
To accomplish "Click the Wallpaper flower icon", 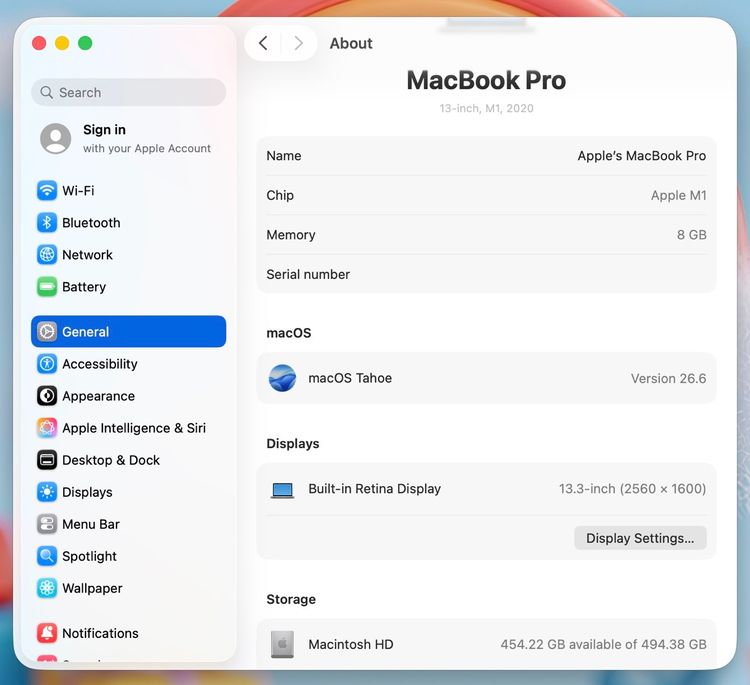I will pyautogui.click(x=47, y=588).
